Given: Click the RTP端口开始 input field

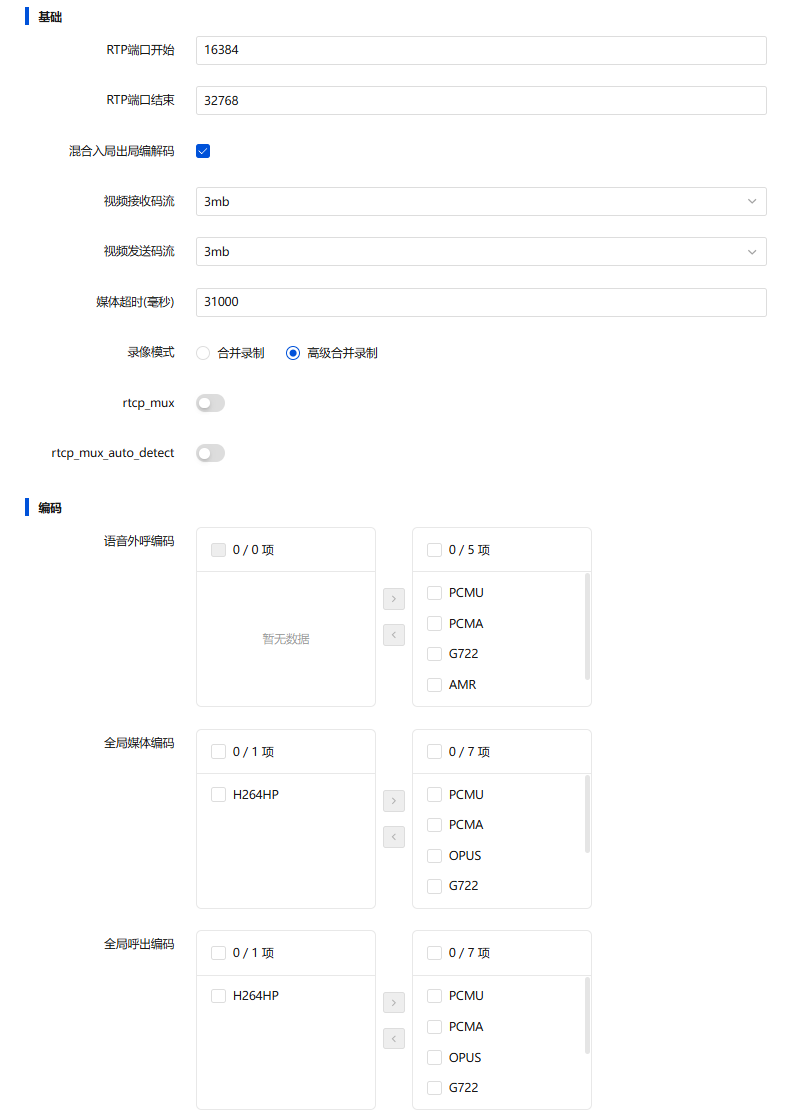Looking at the screenshot, I should 481,51.
